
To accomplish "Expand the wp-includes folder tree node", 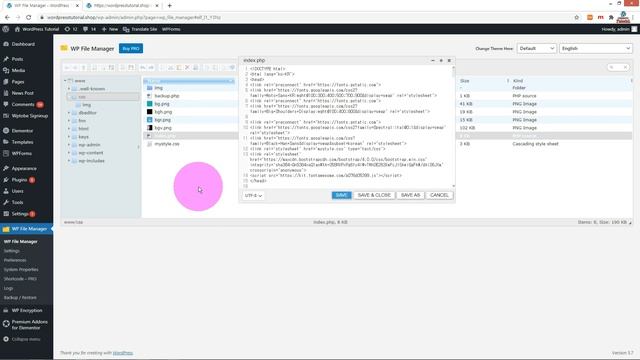I will pos(69,161).
